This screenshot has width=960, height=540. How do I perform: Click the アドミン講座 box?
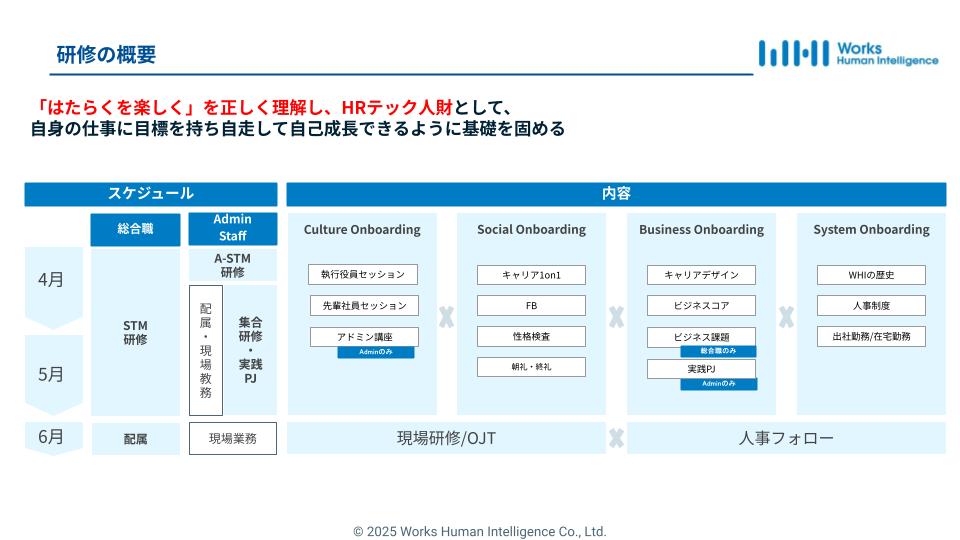[x=364, y=337]
